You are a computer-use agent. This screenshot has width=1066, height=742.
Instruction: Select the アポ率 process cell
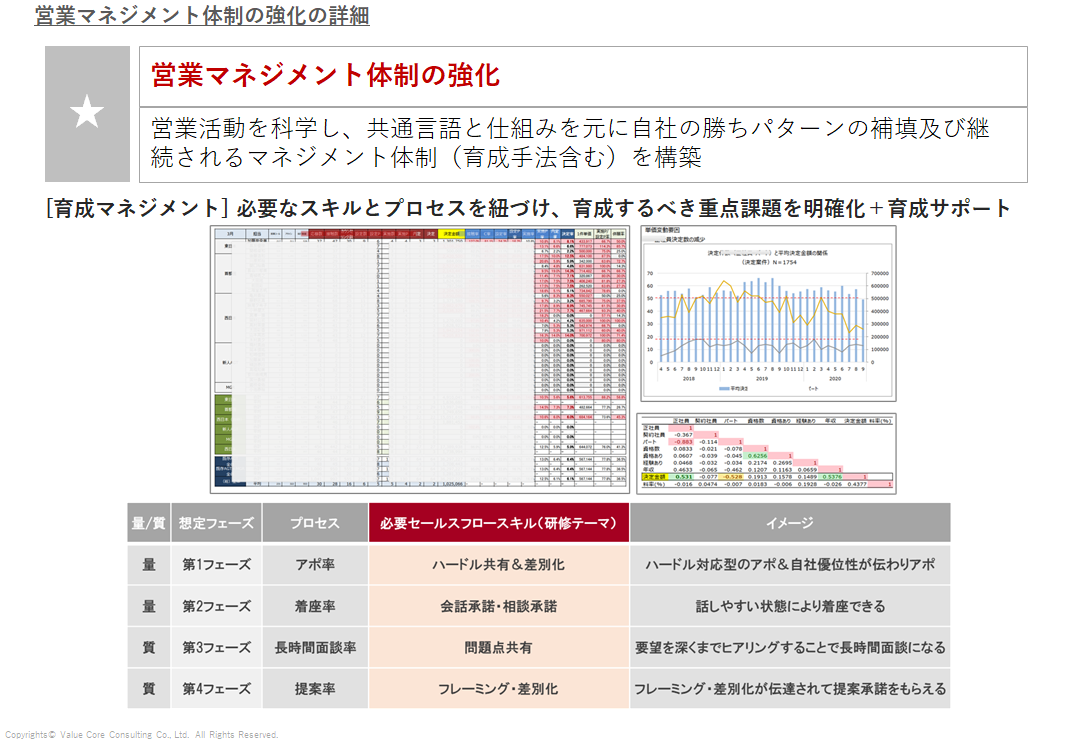[315, 565]
